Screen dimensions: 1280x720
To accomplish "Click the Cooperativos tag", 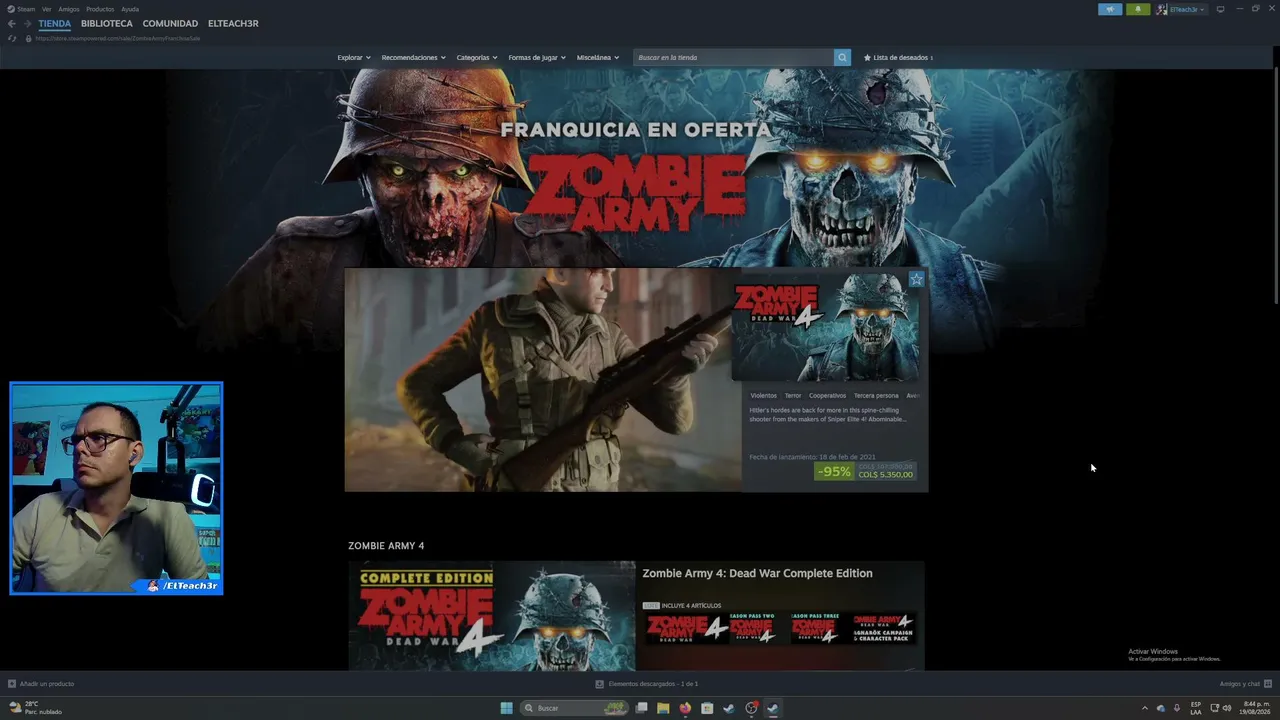I will tap(827, 396).
